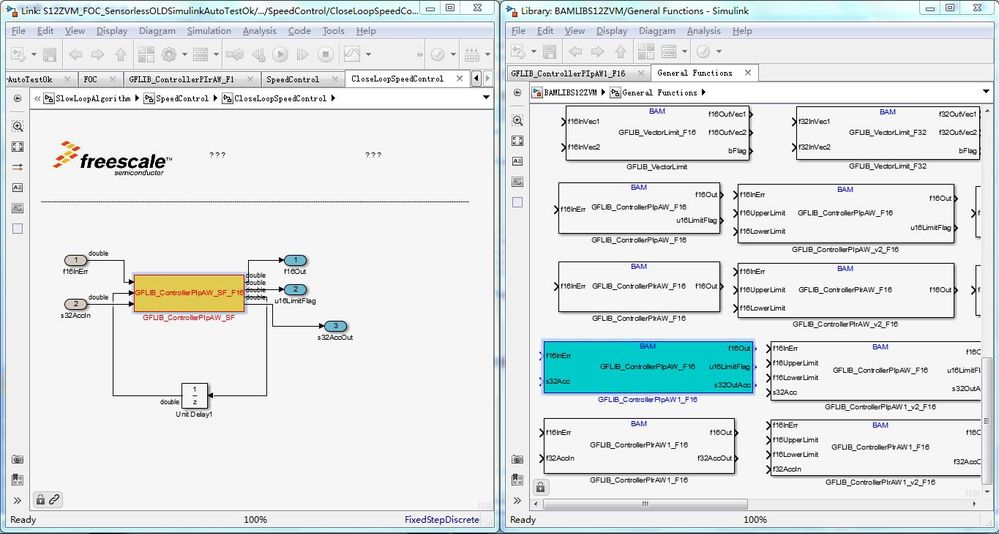The width and height of the screenshot is (999, 534).
Task: Open the Model Advisor dropdown arrow in the Library window
Action: click(719, 51)
